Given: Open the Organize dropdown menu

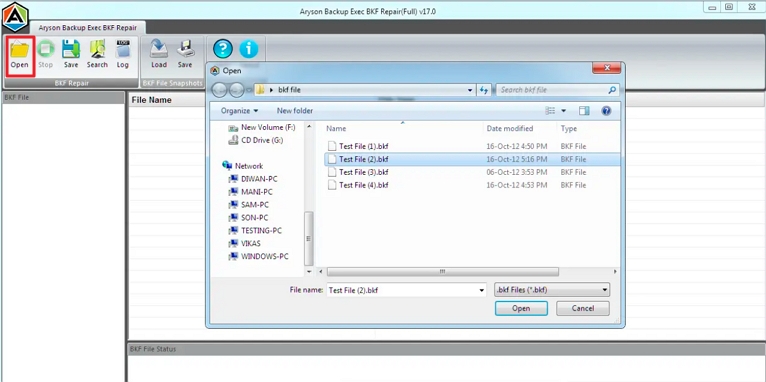Looking at the screenshot, I should coord(239,111).
